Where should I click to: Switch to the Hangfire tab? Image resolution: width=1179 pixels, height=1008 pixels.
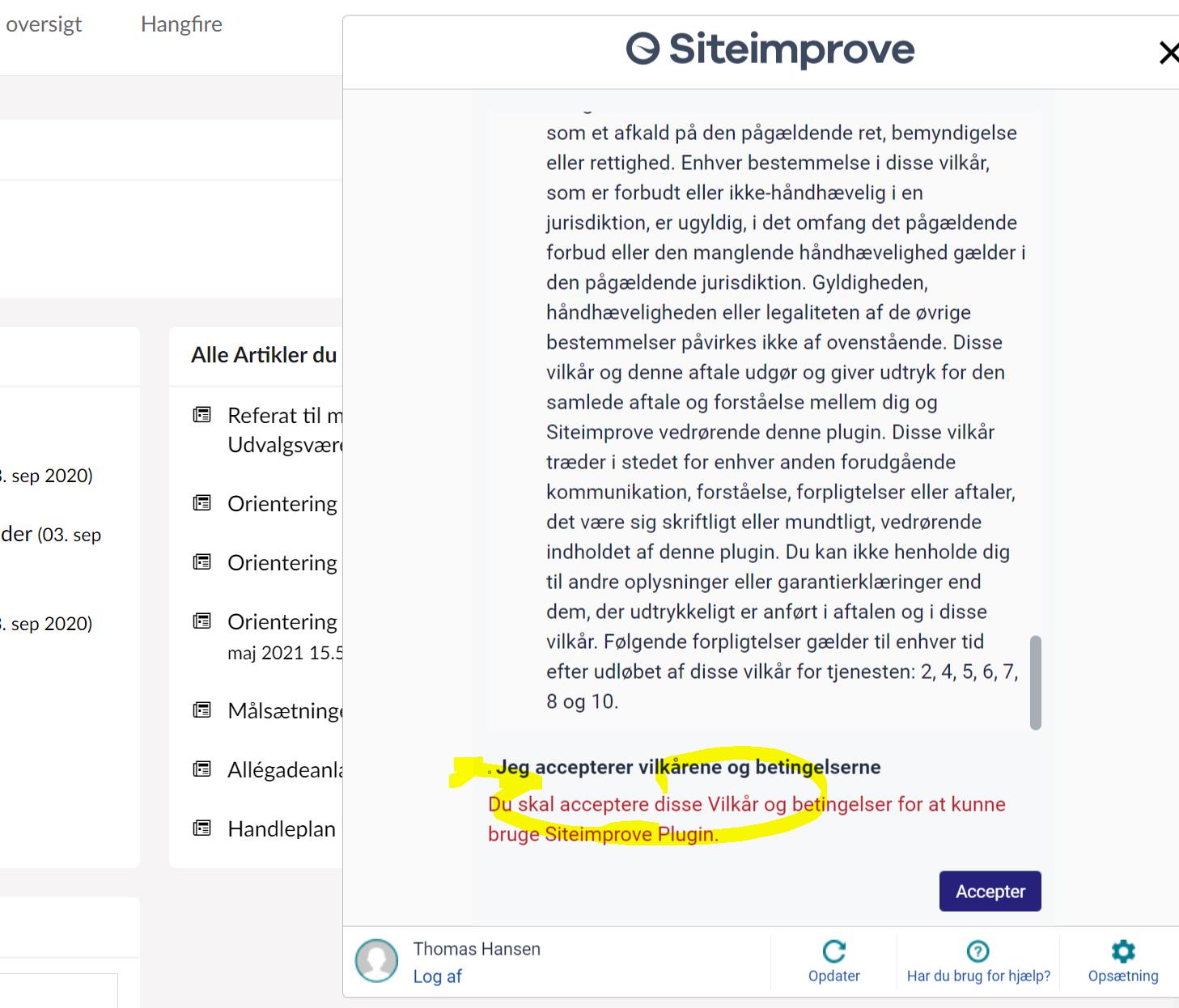tap(181, 24)
